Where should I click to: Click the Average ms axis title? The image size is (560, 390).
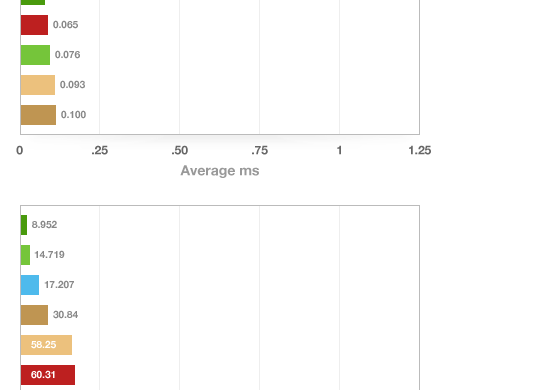[220, 171]
